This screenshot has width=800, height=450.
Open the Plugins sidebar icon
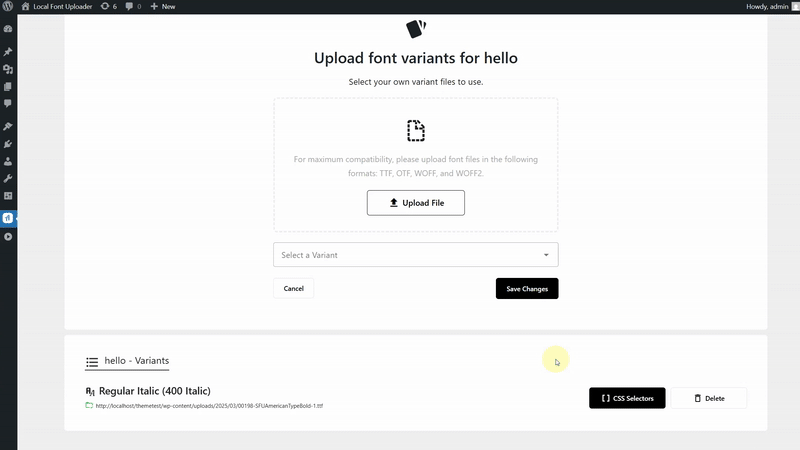[8, 144]
